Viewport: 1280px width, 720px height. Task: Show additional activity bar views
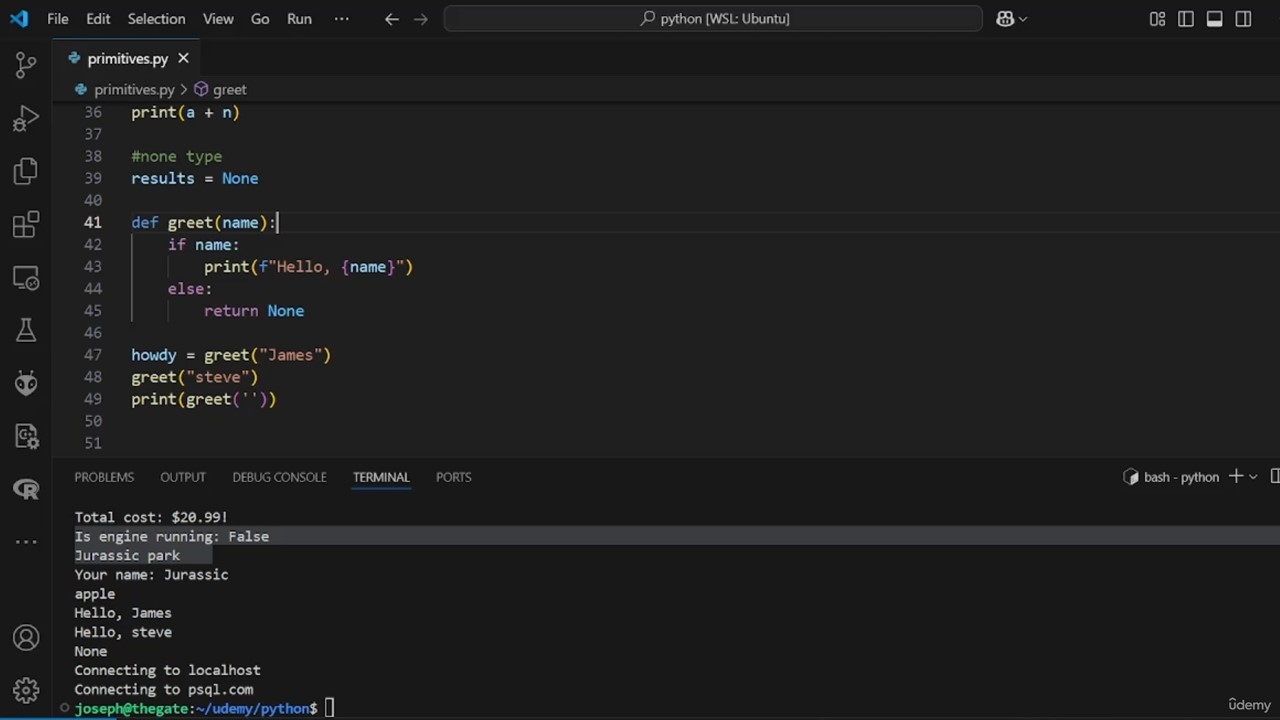point(26,542)
